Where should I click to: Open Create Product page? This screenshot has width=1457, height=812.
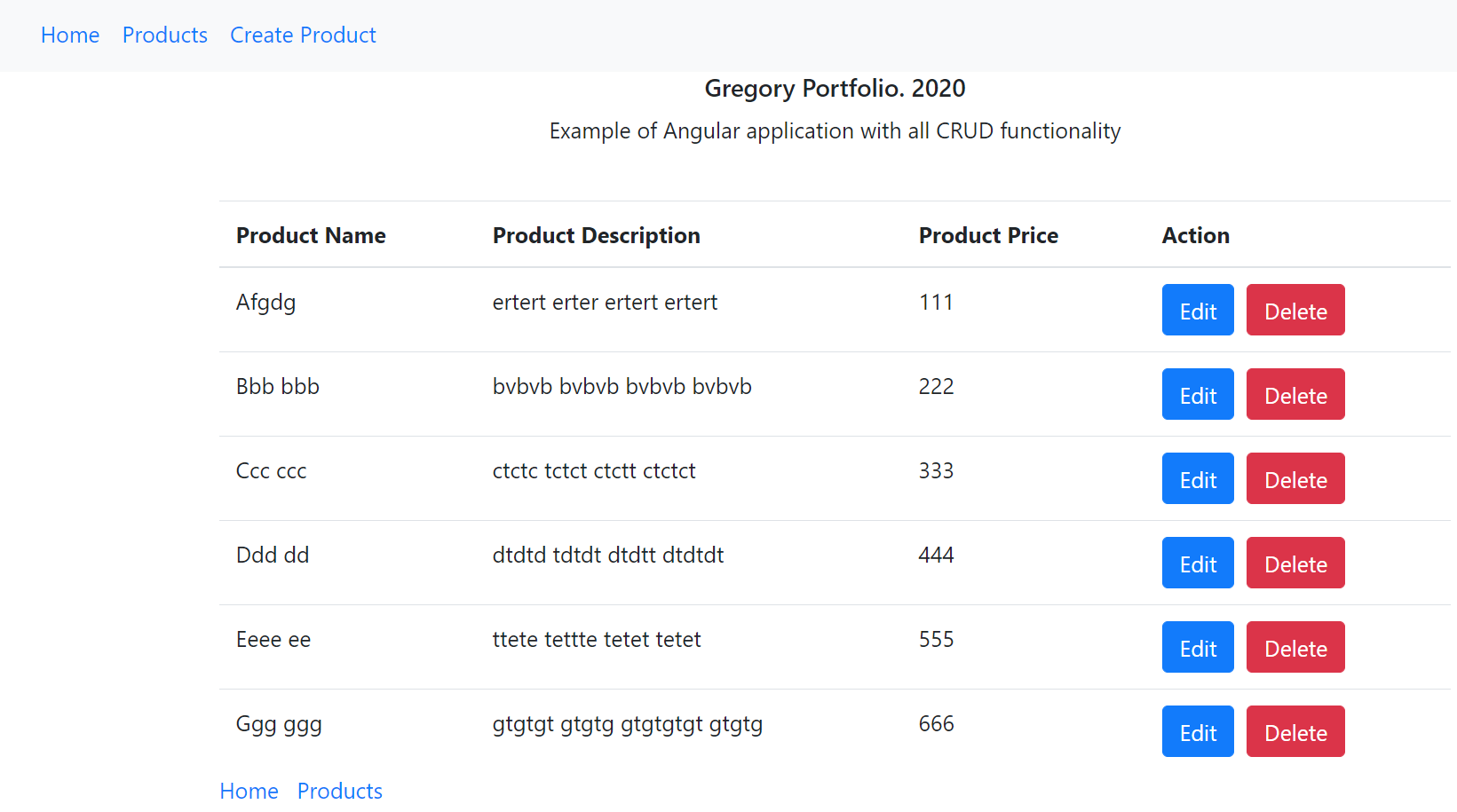(303, 35)
